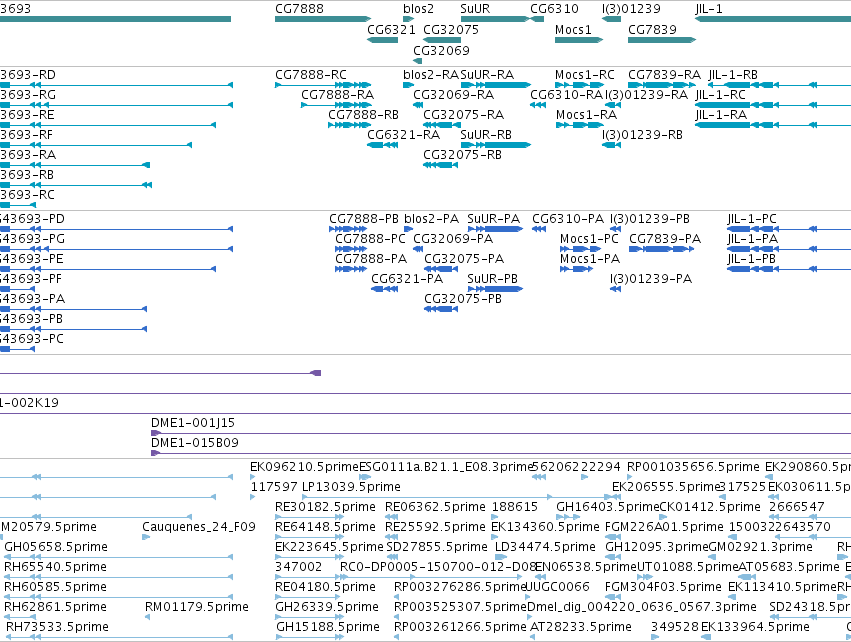Select the Mocs1-PC protein label
This screenshot has width=851, height=642.
(589, 239)
